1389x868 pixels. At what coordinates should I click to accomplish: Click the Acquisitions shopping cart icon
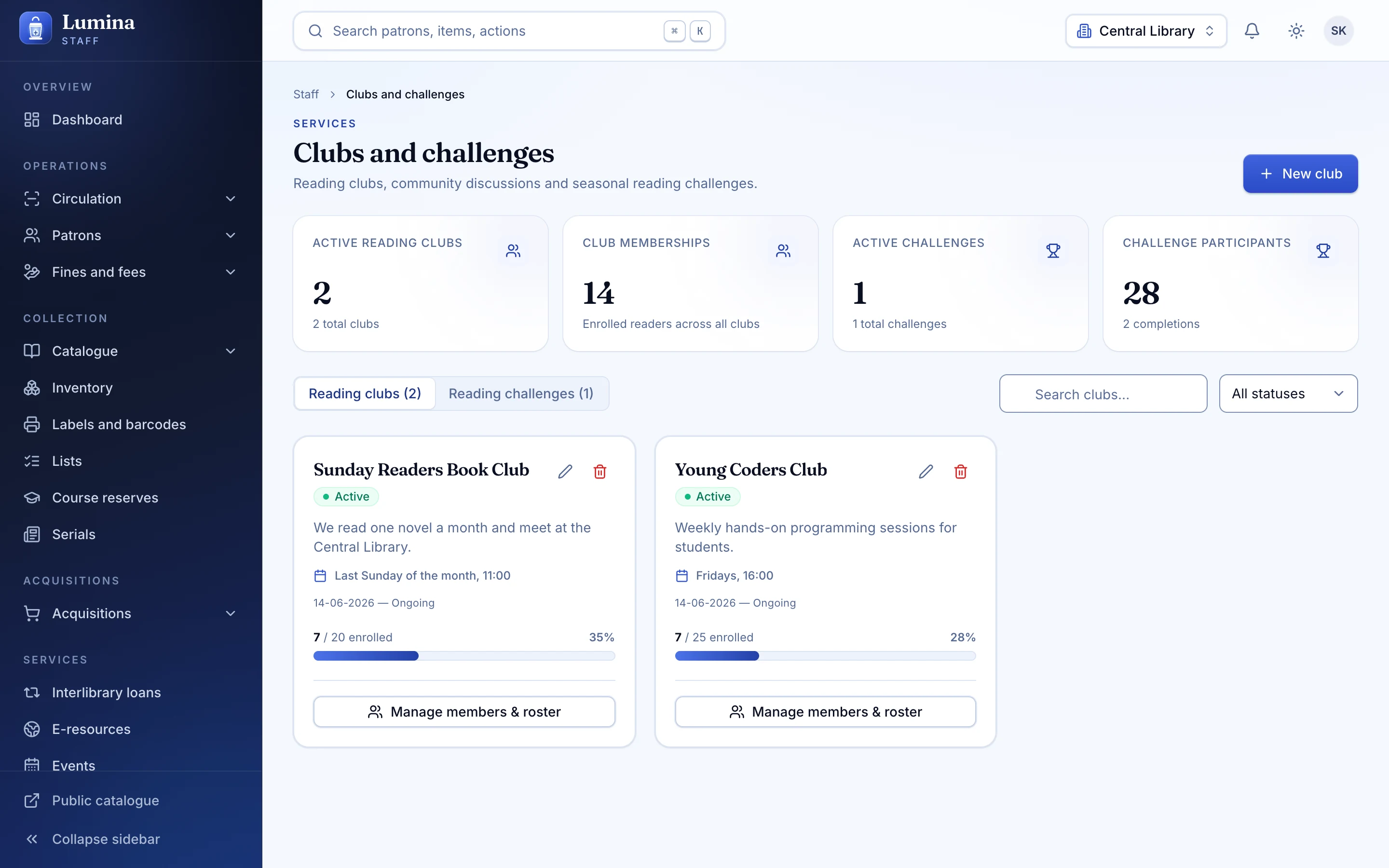32,613
